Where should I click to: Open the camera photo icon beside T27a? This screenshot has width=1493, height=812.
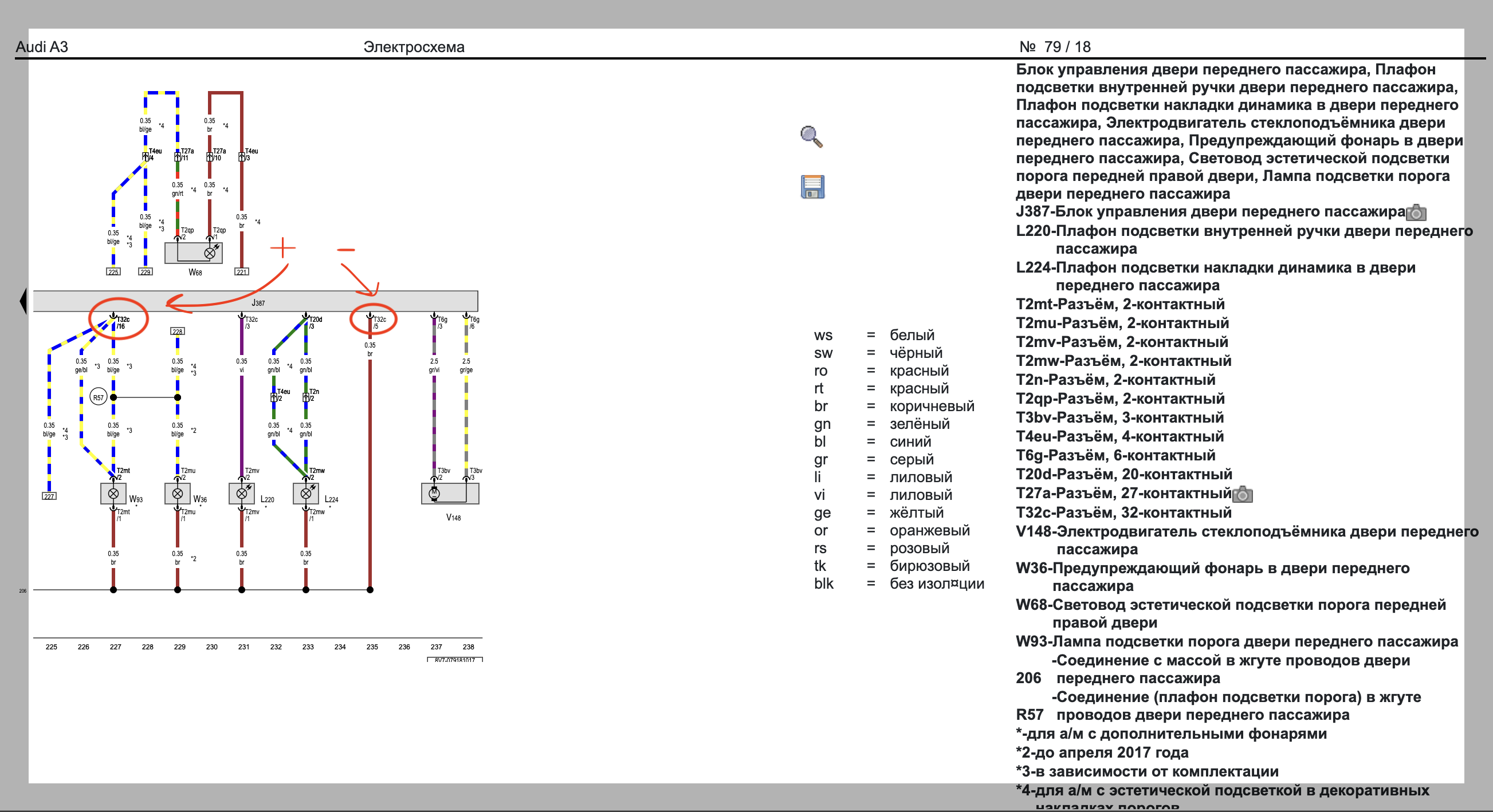(x=1243, y=494)
